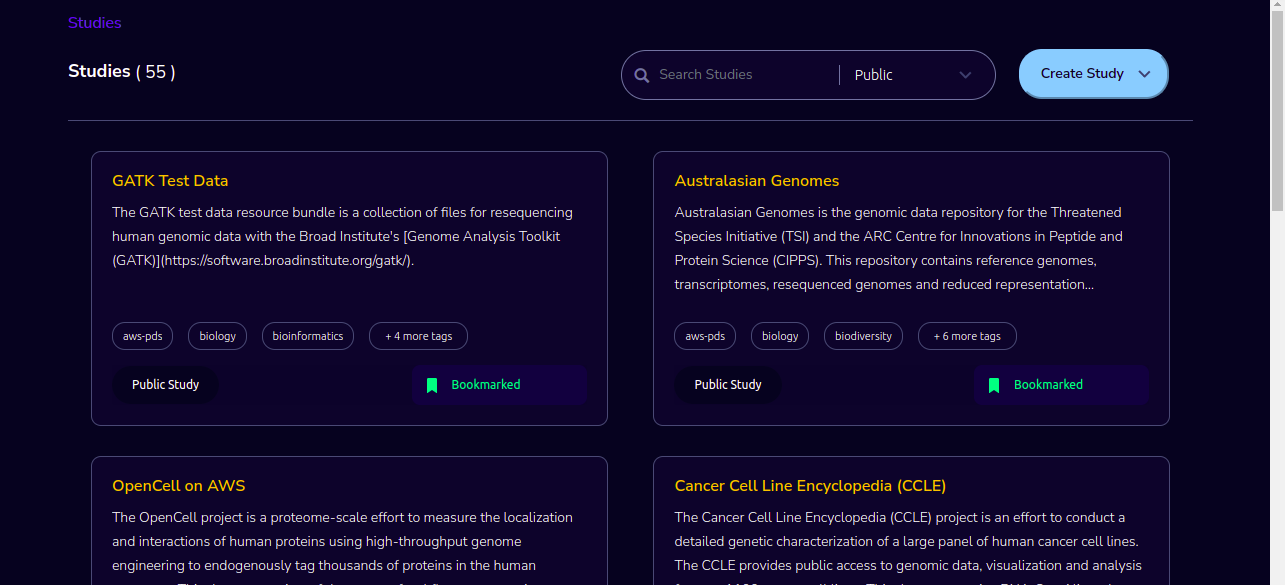Open the GATK Test Data study
The image size is (1285, 585).
pyautogui.click(x=170, y=181)
